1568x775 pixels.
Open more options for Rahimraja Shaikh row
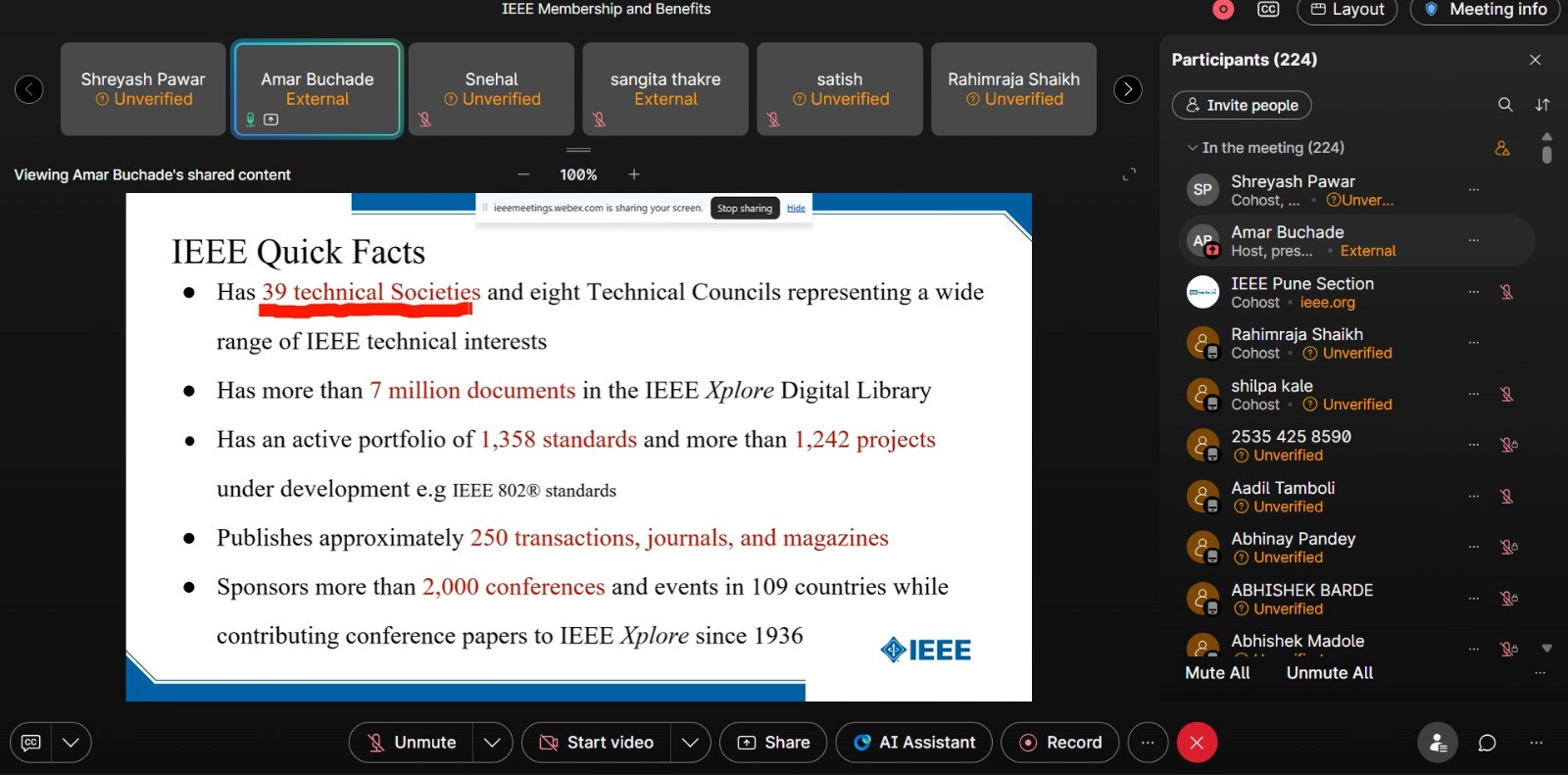(1474, 342)
